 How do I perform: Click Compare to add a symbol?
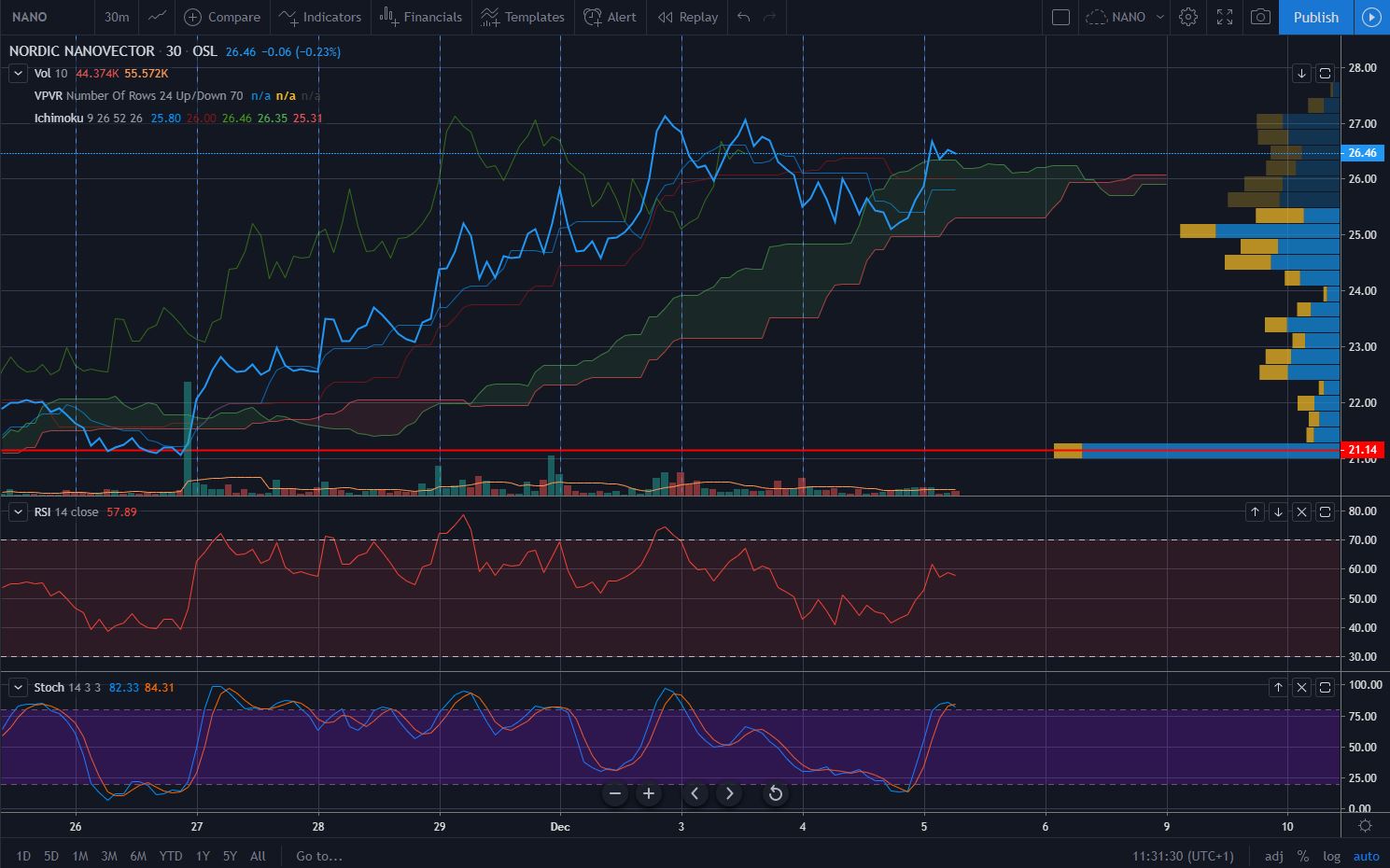pos(222,17)
